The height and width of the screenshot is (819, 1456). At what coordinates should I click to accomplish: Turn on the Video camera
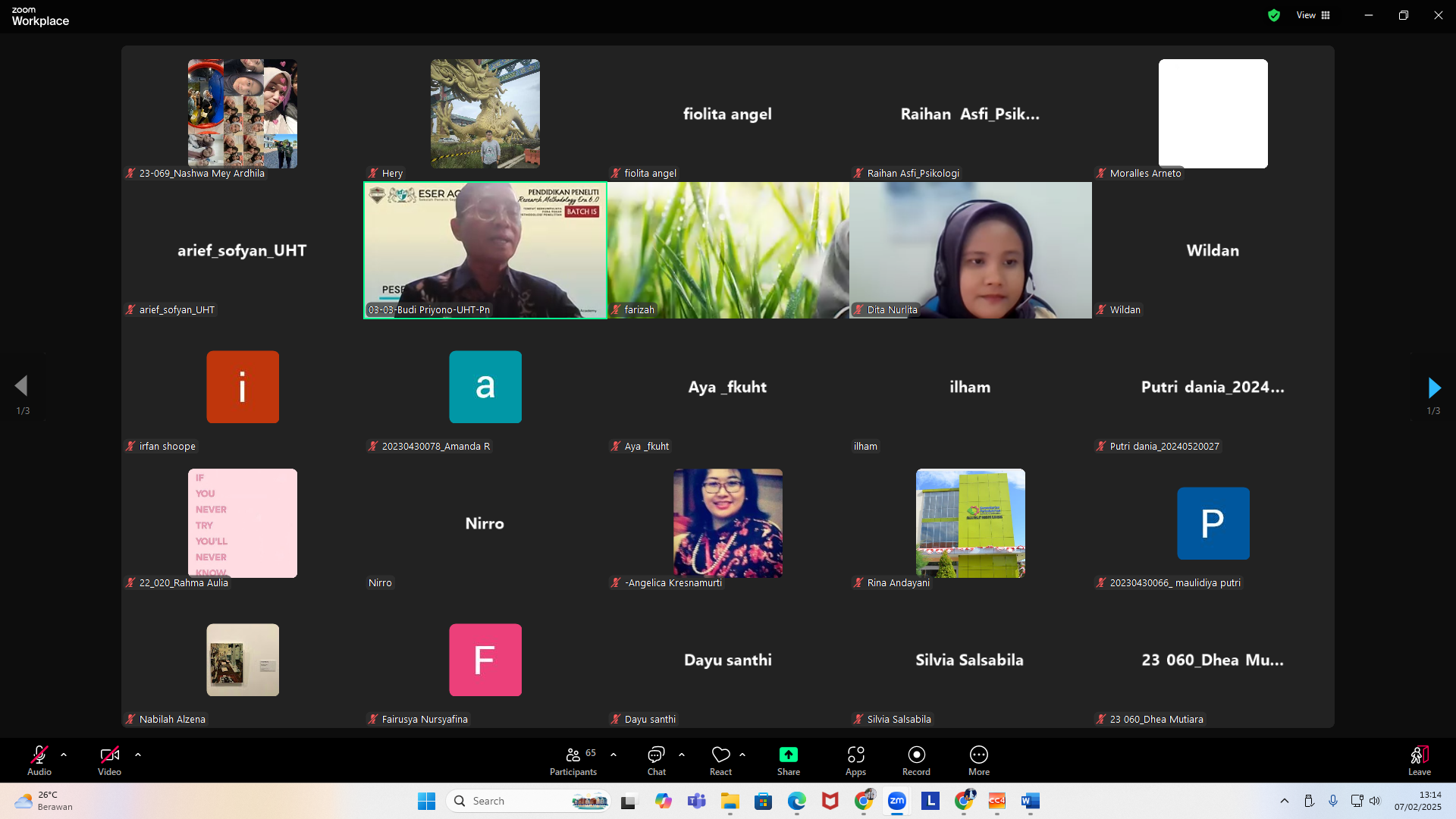tap(109, 755)
